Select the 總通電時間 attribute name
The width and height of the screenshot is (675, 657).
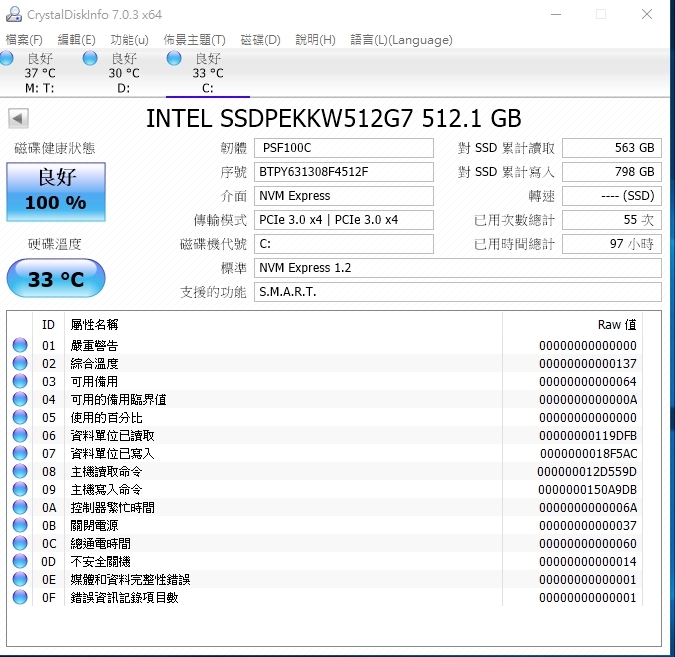coord(100,544)
